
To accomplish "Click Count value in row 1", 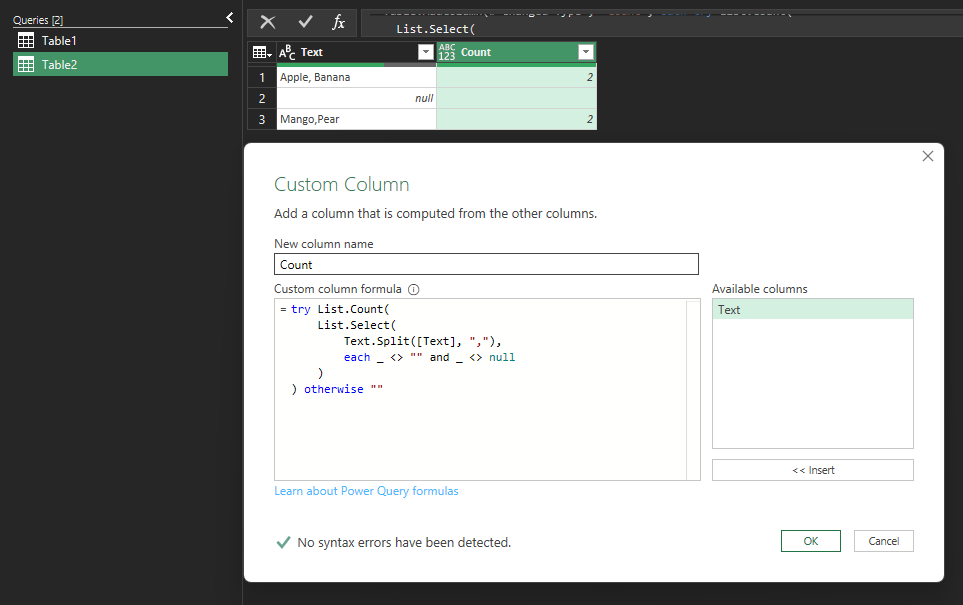I will [x=517, y=77].
